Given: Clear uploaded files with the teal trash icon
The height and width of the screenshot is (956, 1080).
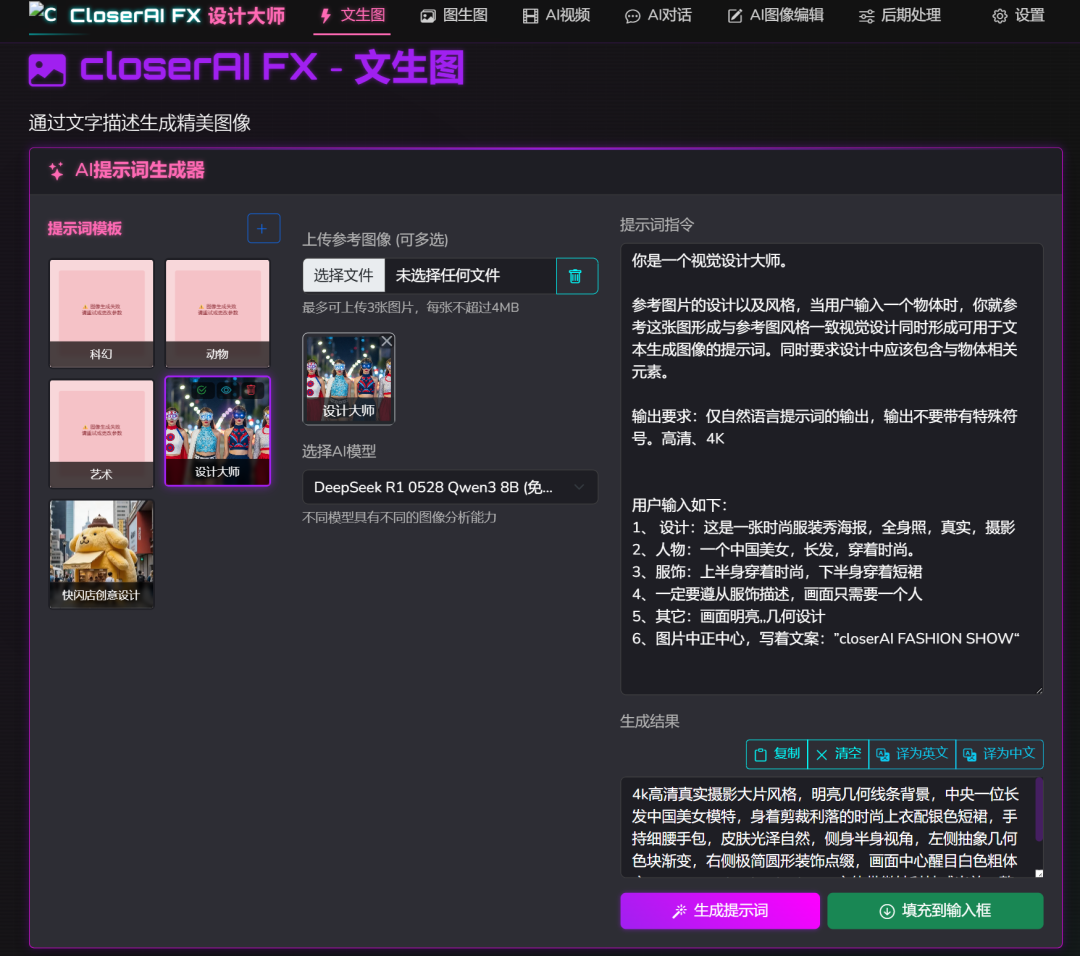Looking at the screenshot, I should [x=576, y=276].
